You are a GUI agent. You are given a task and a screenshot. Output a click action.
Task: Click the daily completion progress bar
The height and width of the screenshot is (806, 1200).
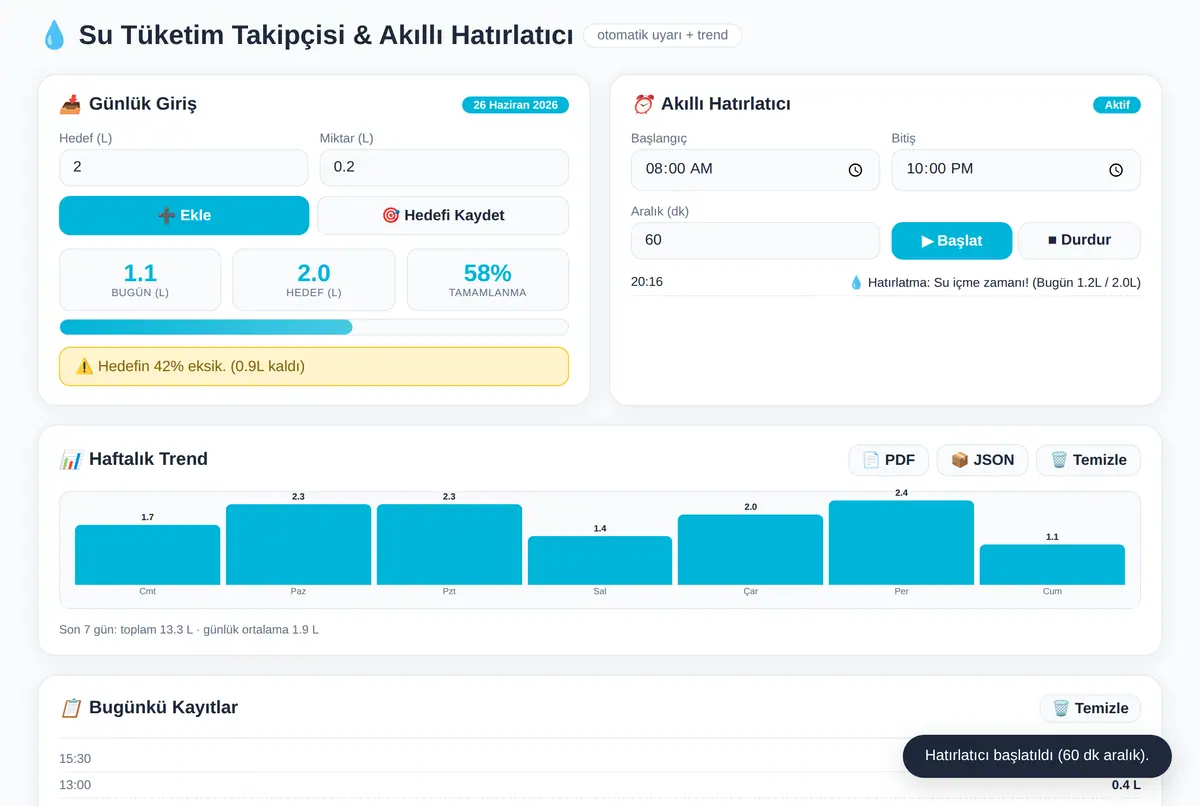(314, 327)
